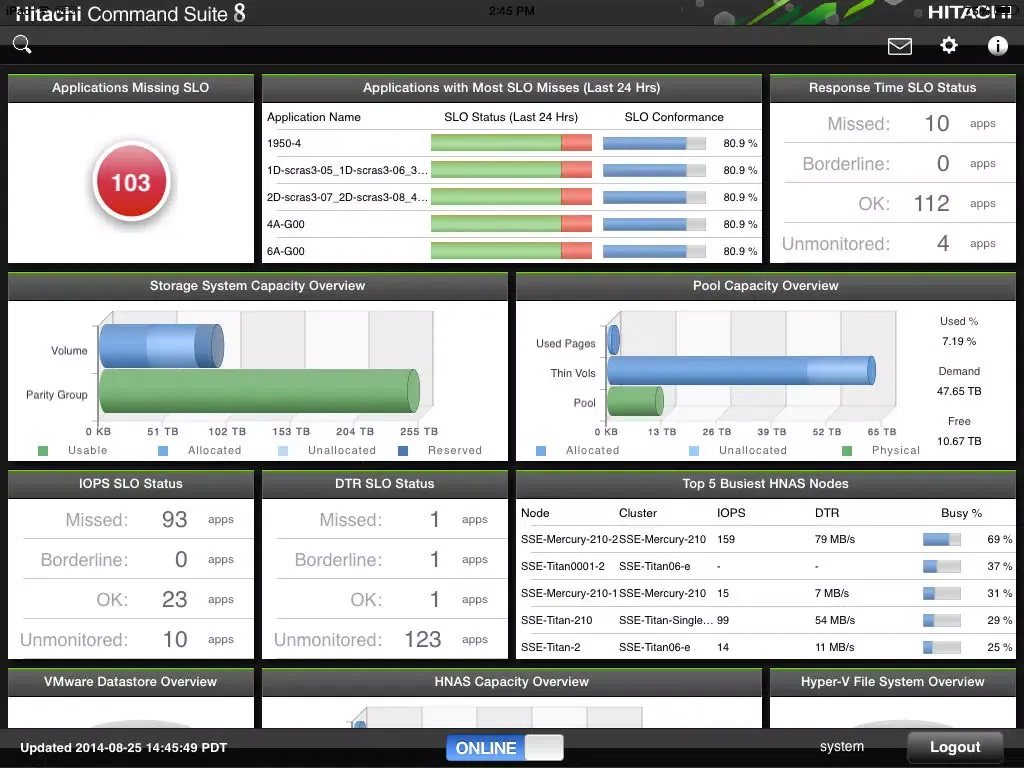Open settings gear icon
Viewport: 1024px width, 768px height.
(x=948, y=45)
